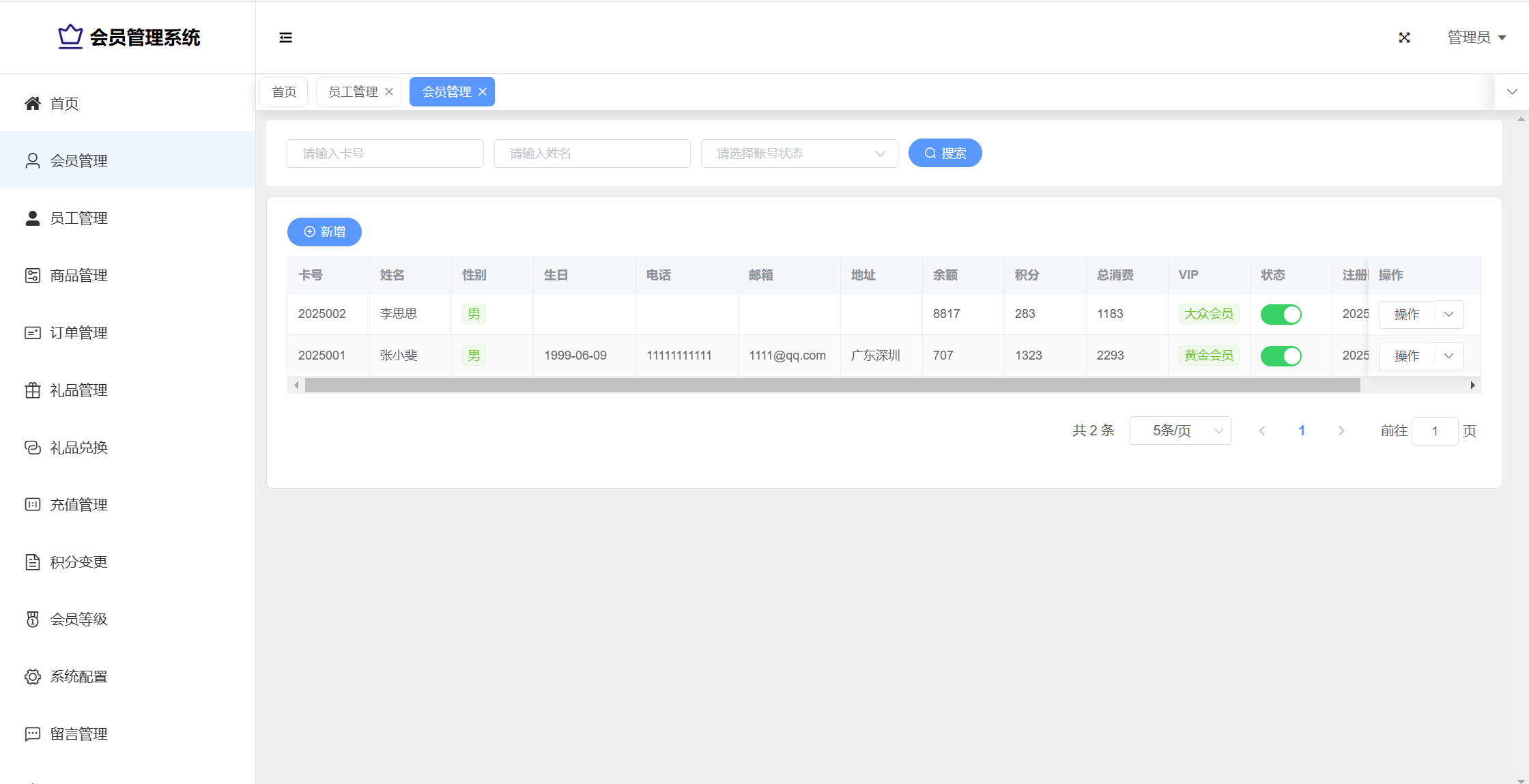Click the 新增 button
Viewport: 1529px width, 784px height.
(324, 232)
